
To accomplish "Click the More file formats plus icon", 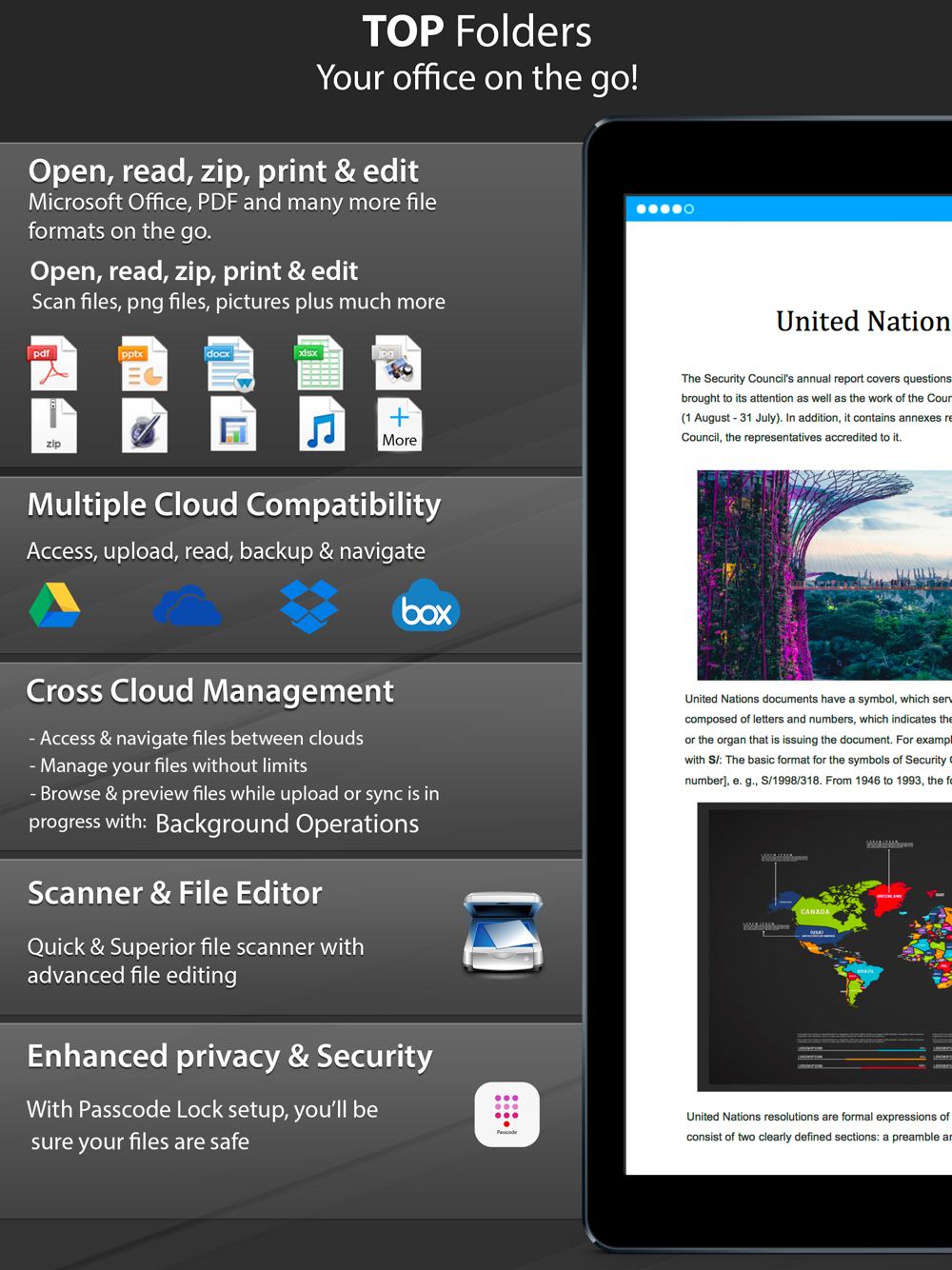I will [x=399, y=426].
